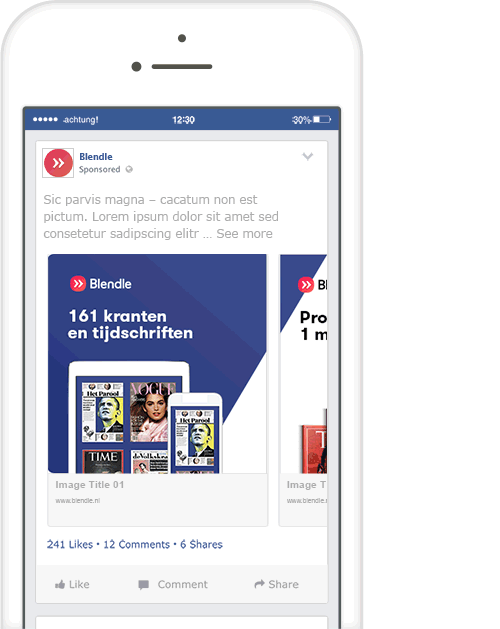The image size is (500, 629).
Task: Click the Blendle red profile picture
Action: click(x=58, y=163)
